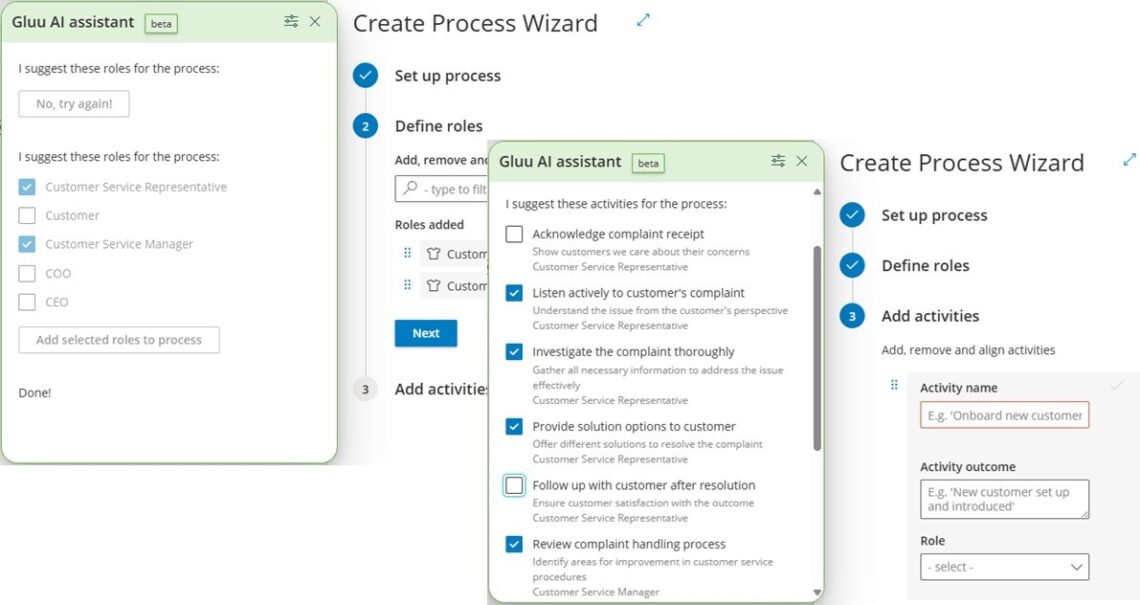This screenshot has height=605, width=1140.
Task: Click the type to filter roles field
Action: (441, 189)
